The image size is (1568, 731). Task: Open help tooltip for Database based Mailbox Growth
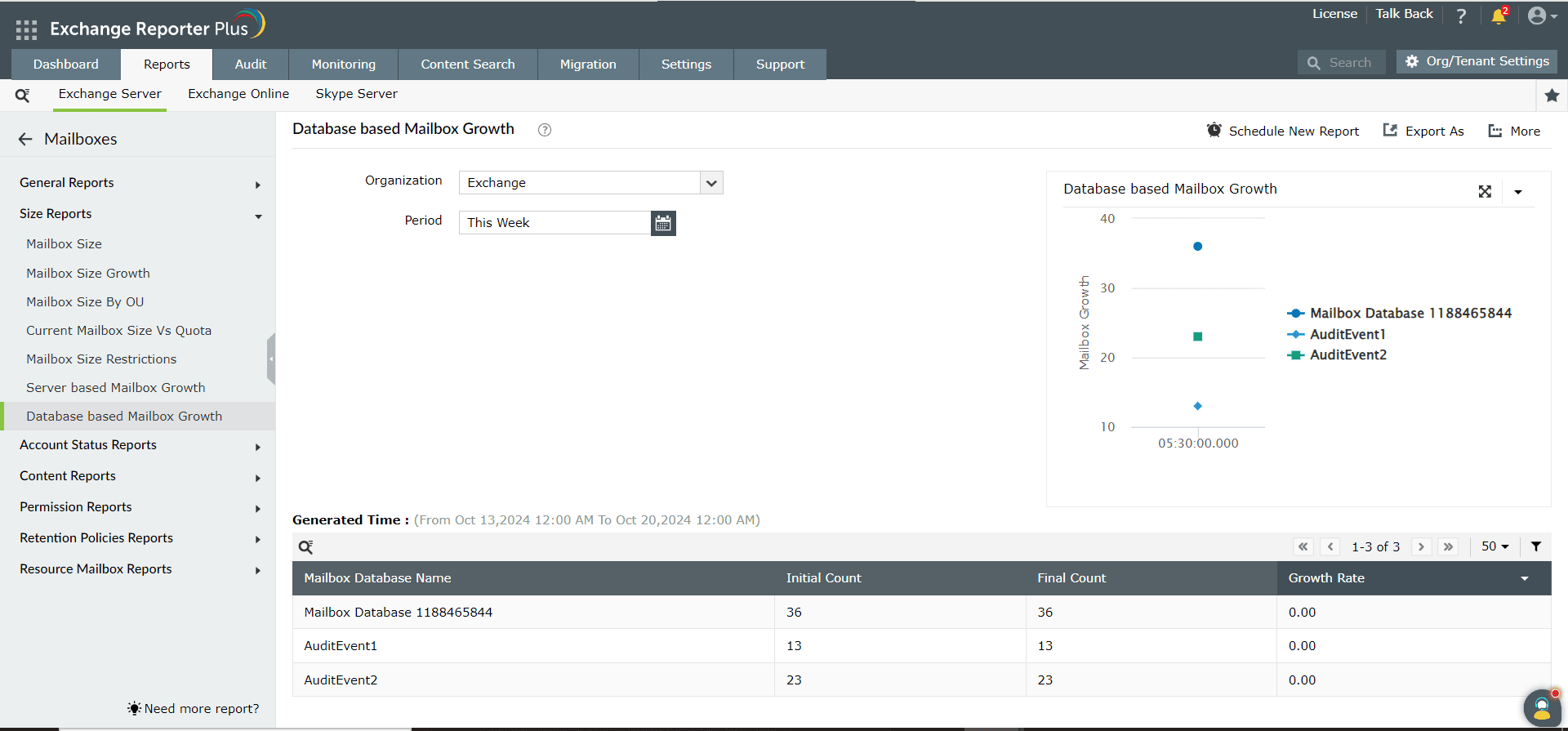(545, 130)
